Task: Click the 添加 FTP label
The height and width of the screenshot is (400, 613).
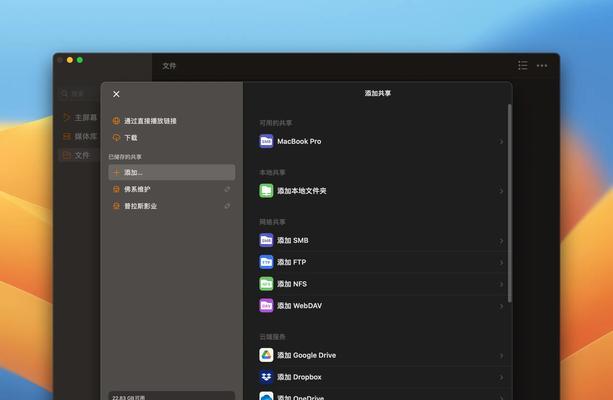Action: pos(292,262)
